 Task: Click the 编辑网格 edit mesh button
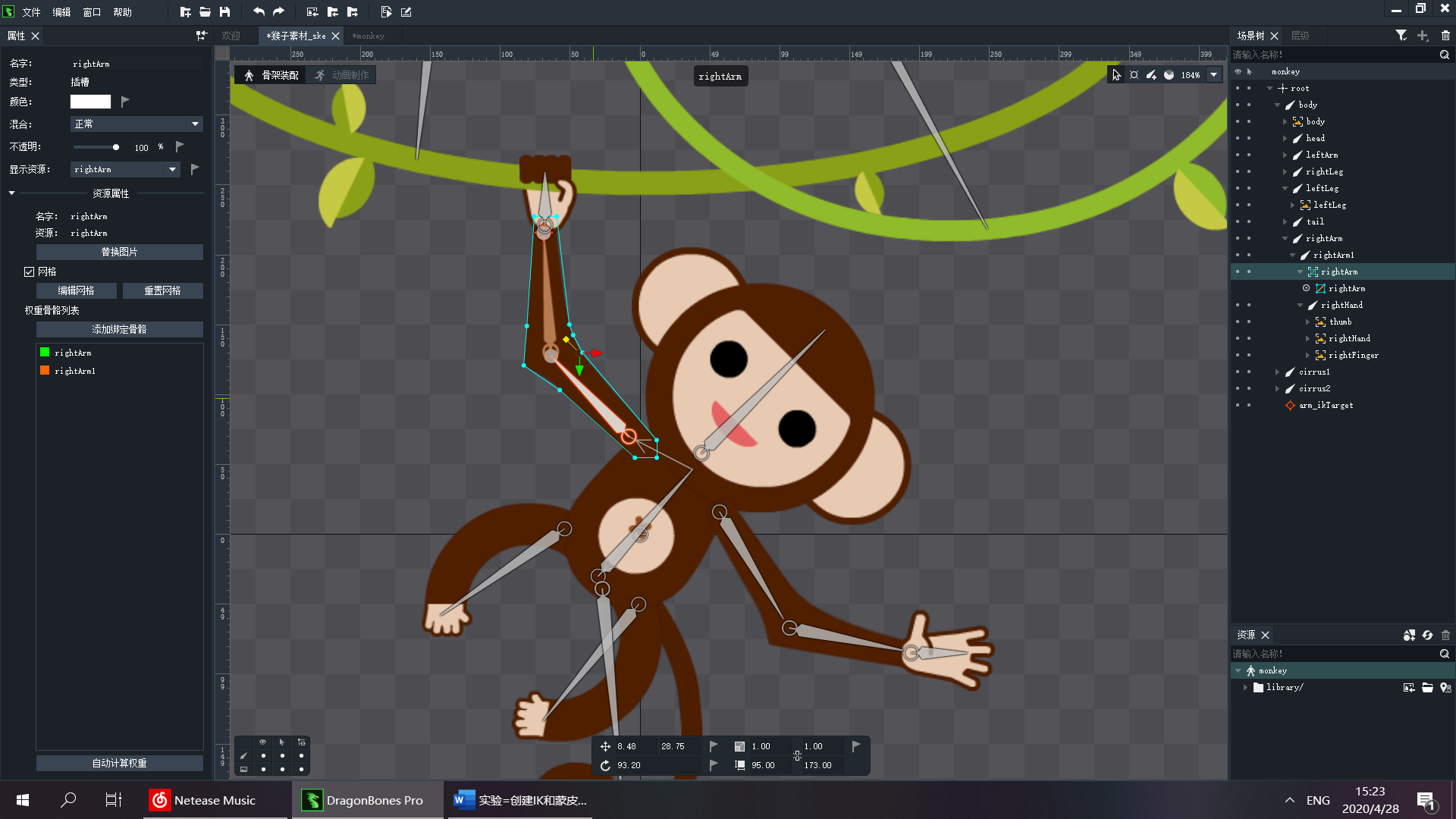pos(77,290)
